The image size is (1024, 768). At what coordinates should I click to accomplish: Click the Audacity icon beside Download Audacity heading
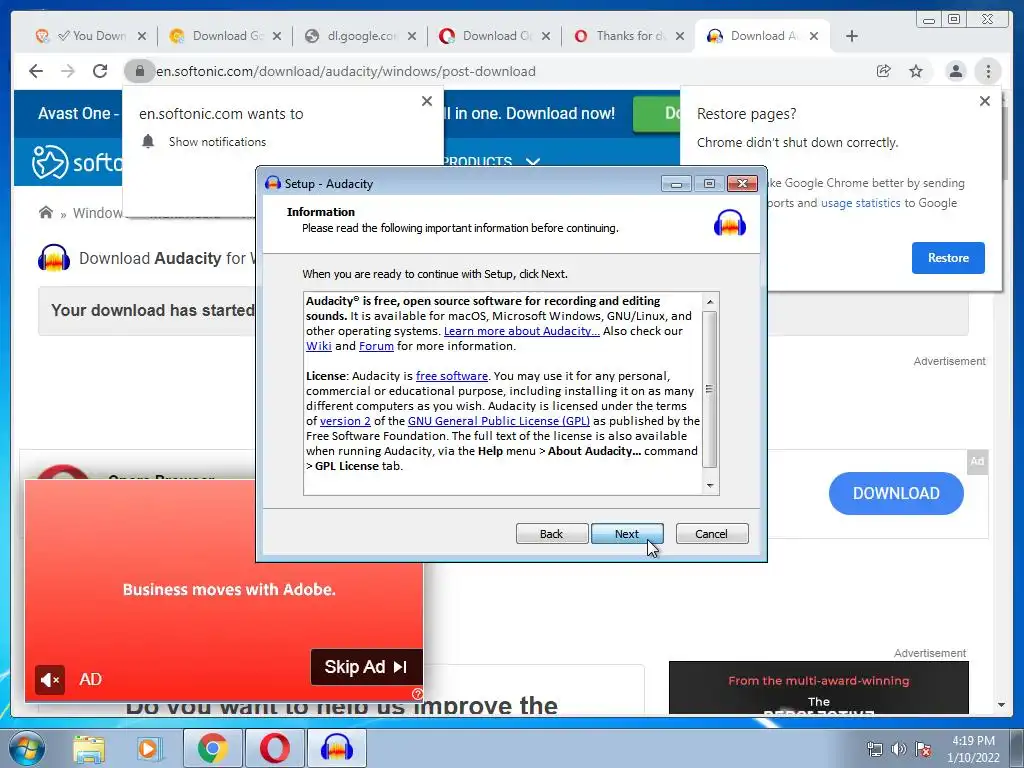[x=54, y=258]
